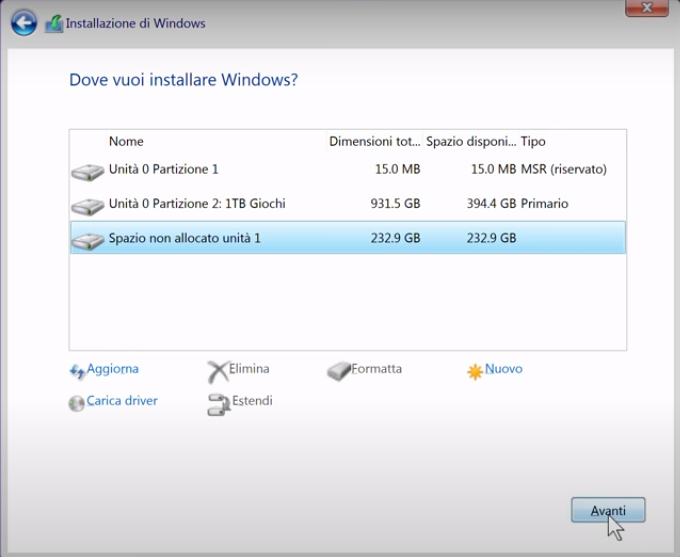Click drive icon for Unità 0 Partizione 1
The image size is (680, 557).
[88, 171]
